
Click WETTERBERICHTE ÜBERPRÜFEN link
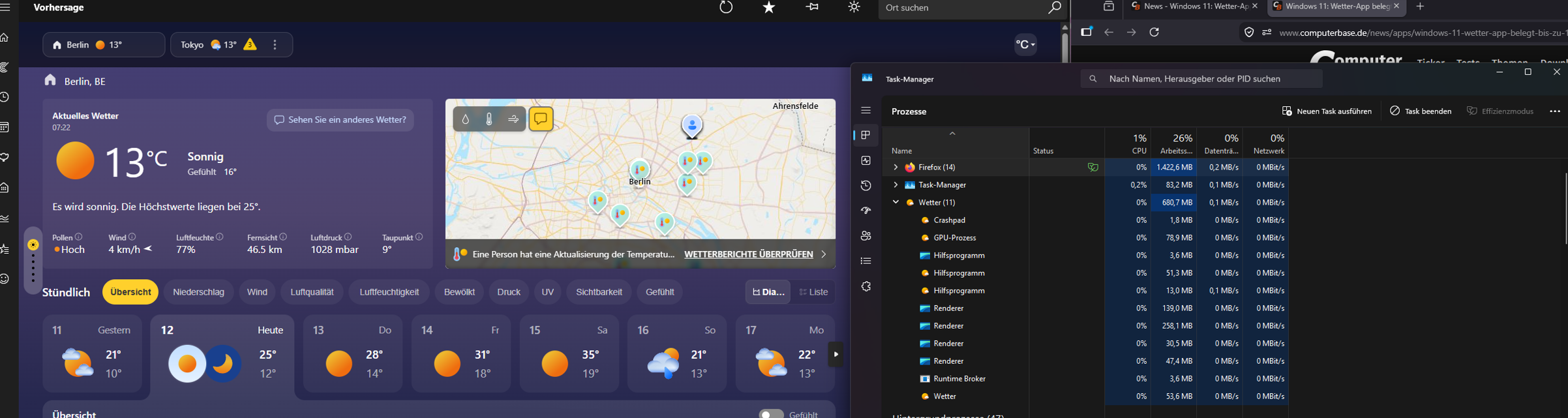click(x=749, y=254)
